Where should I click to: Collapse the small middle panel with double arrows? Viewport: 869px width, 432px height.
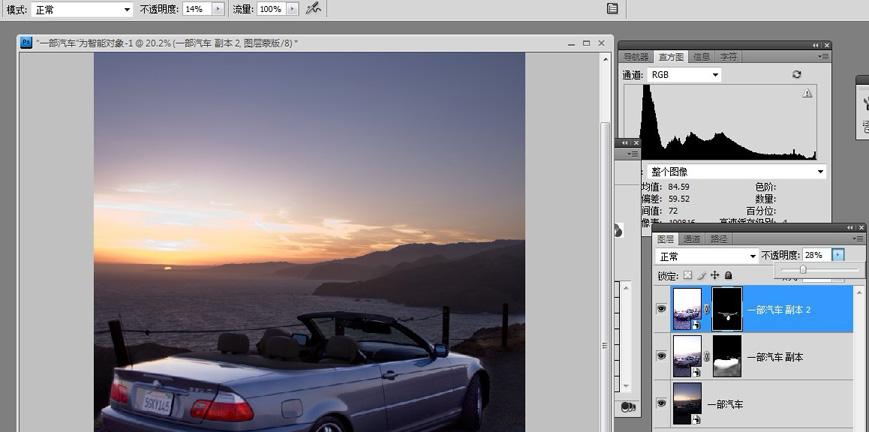[x=627, y=143]
